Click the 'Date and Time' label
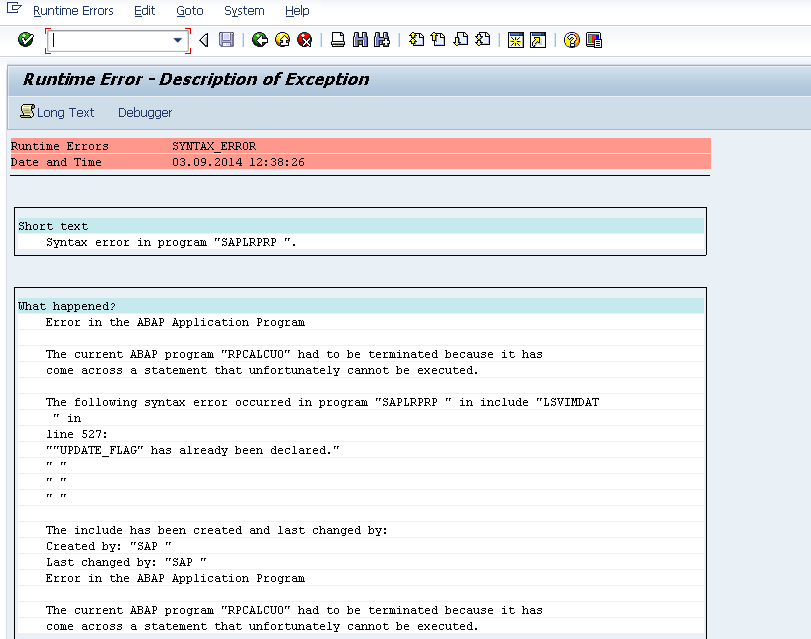Viewport: 811px width, 639px height. (x=56, y=162)
